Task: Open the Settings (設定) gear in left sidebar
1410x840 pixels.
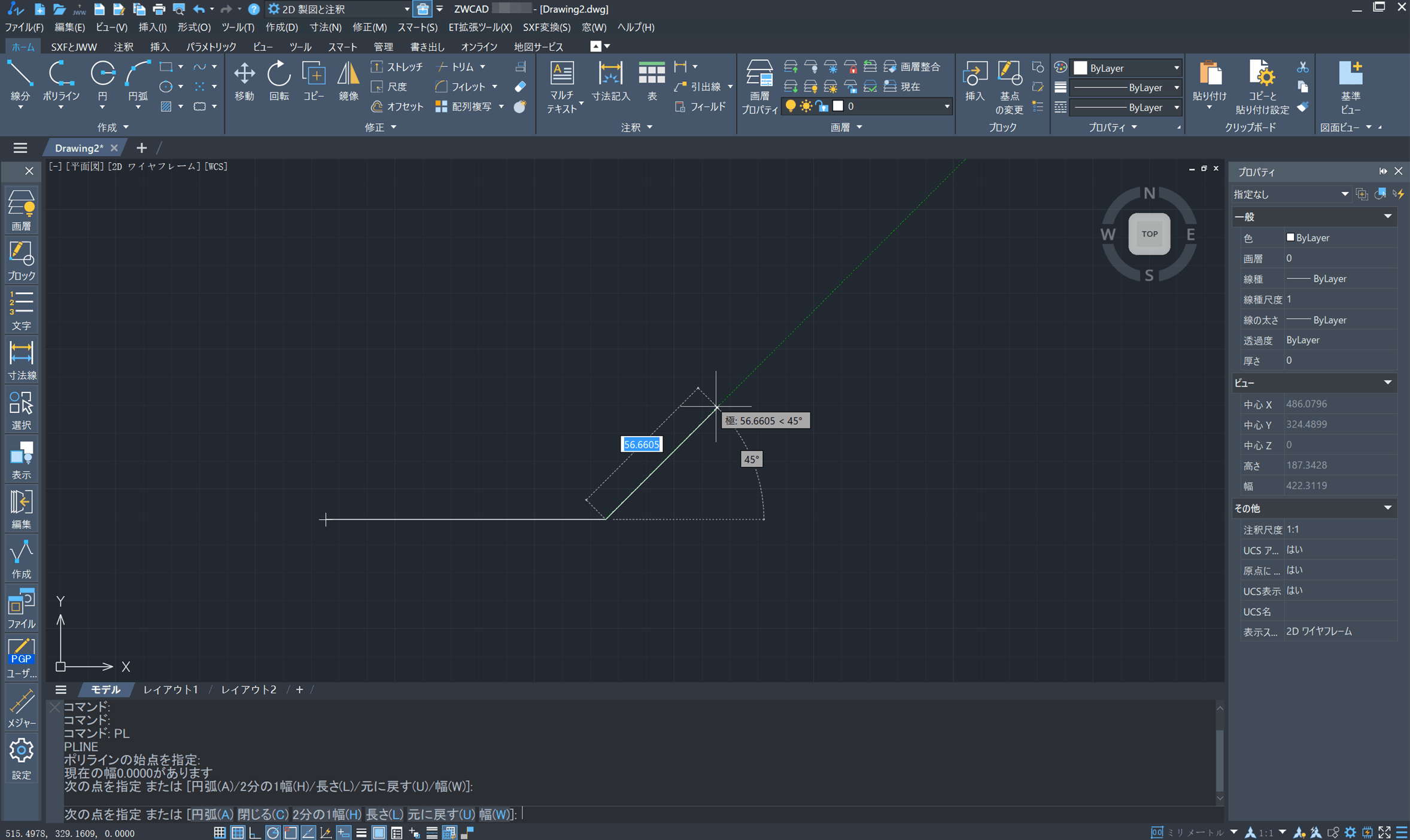Action: tap(22, 759)
